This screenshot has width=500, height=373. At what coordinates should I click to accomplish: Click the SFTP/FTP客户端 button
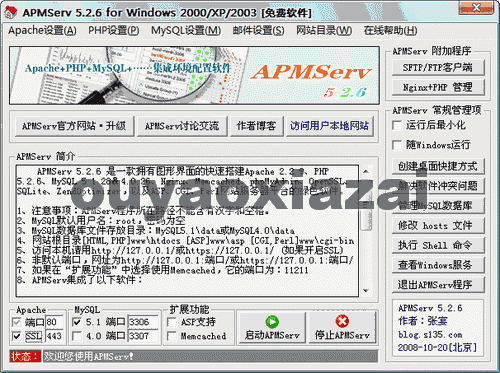(438, 68)
